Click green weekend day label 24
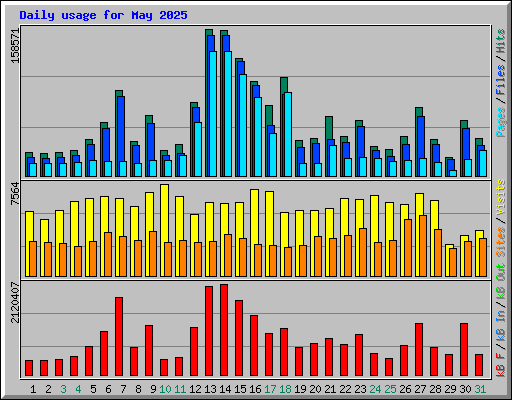This screenshot has height=400, width=512. (x=375, y=389)
